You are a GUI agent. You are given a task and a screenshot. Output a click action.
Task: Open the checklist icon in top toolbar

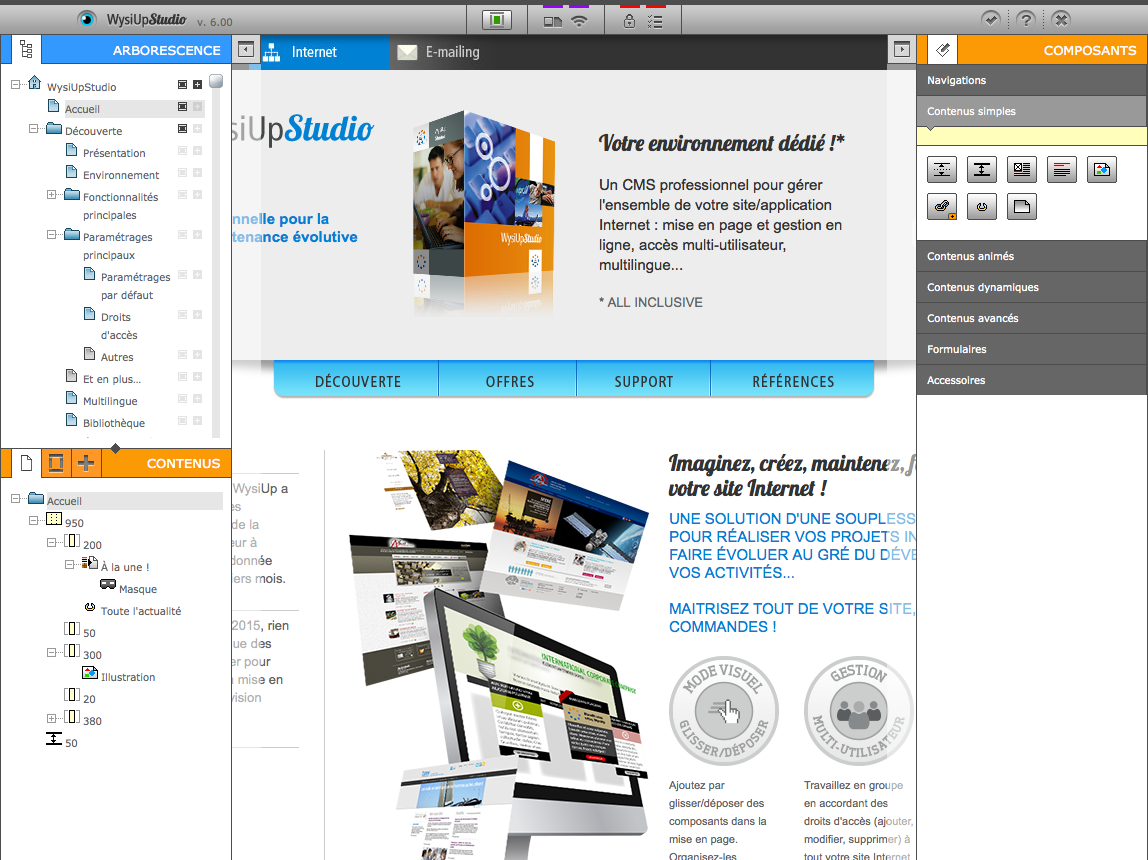click(655, 21)
